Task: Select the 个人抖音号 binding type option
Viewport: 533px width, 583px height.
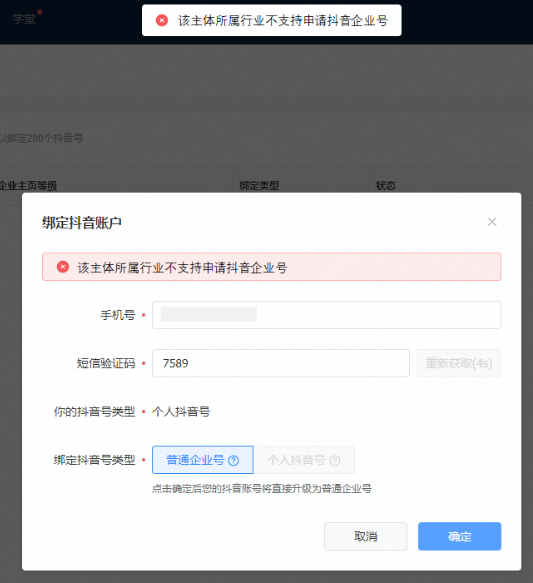Action: 304,460
